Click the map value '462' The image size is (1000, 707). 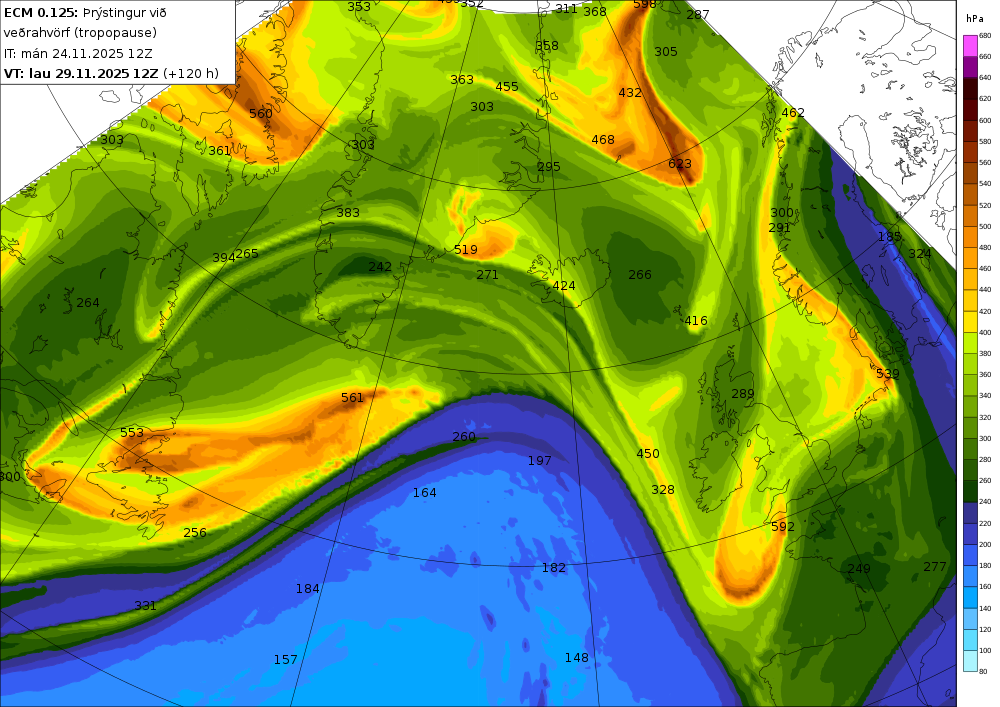tap(793, 113)
